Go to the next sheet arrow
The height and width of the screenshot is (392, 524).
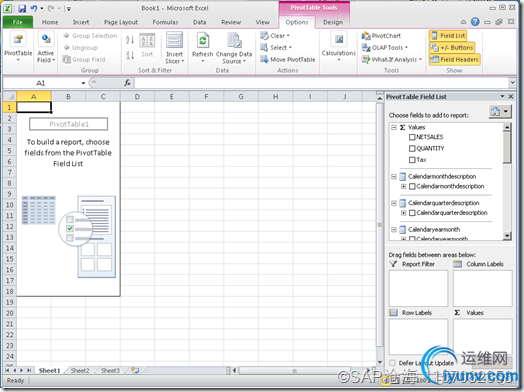click(21, 370)
